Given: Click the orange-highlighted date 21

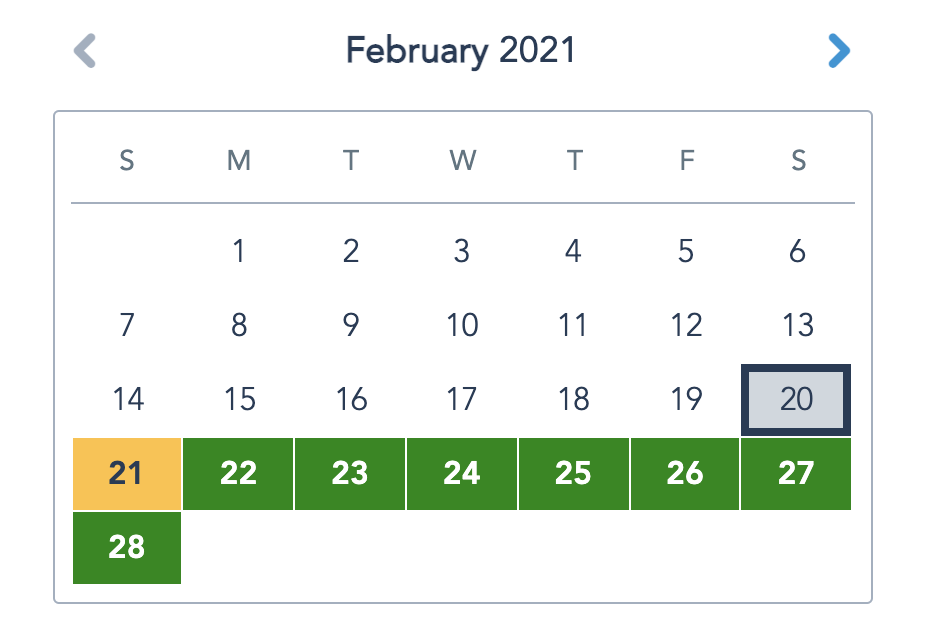Looking at the screenshot, I should [x=126, y=474].
